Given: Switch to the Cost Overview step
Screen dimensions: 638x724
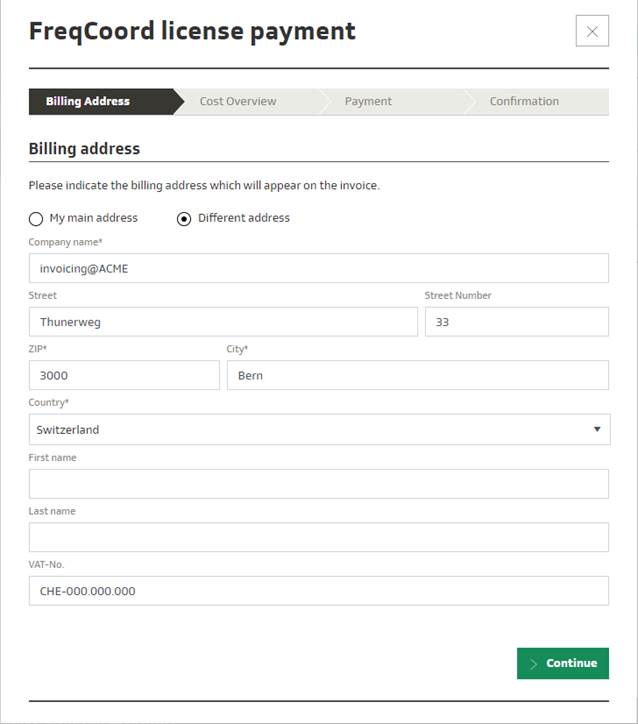Looking at the screenshot, I should pyautogui.click(x=238, y=101).
